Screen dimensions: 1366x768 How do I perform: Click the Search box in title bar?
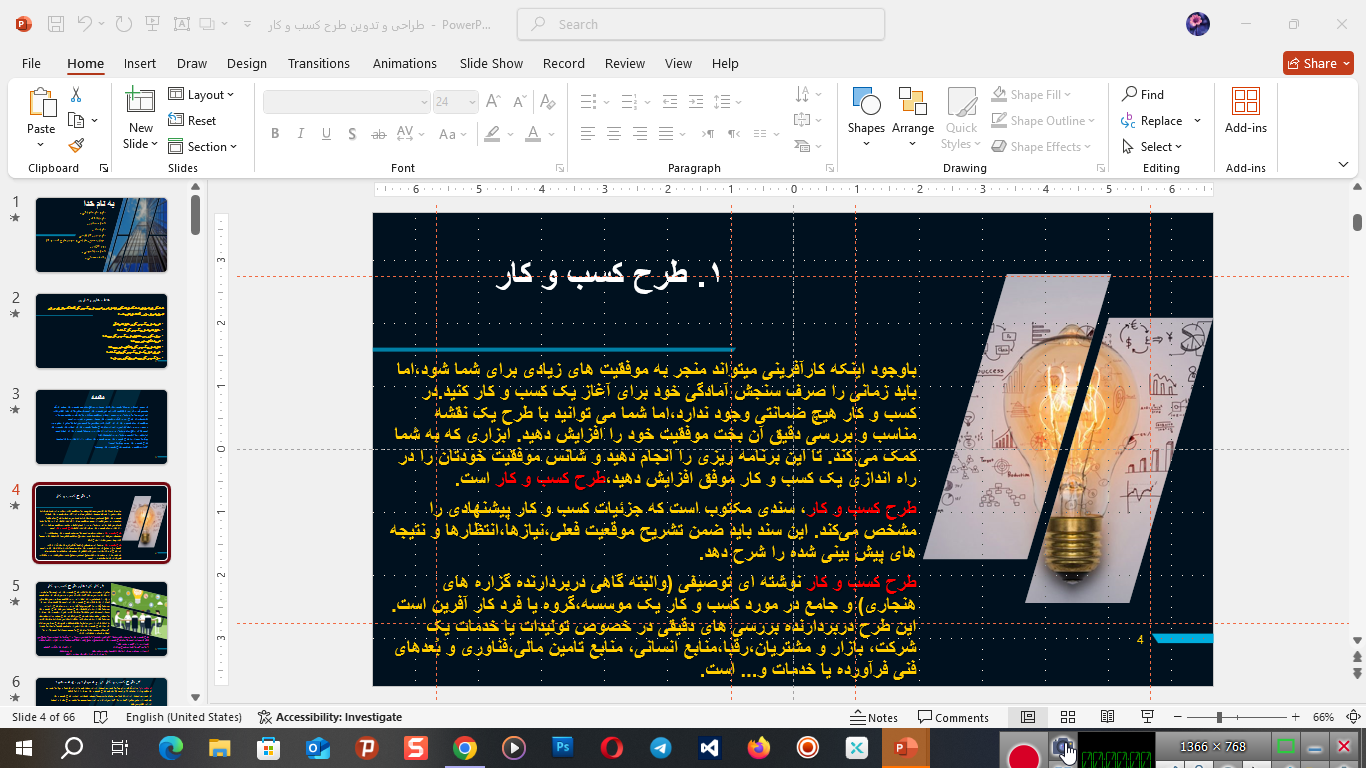[x=701, y=24]
